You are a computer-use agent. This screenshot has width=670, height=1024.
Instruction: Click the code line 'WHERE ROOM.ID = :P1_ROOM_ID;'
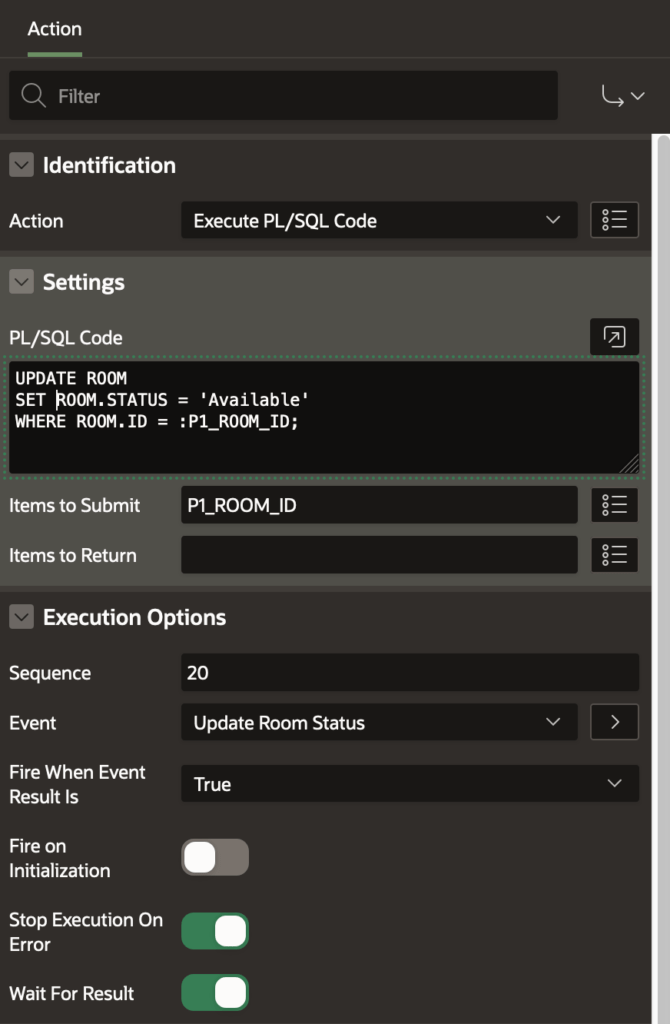[x=157, y=421]
